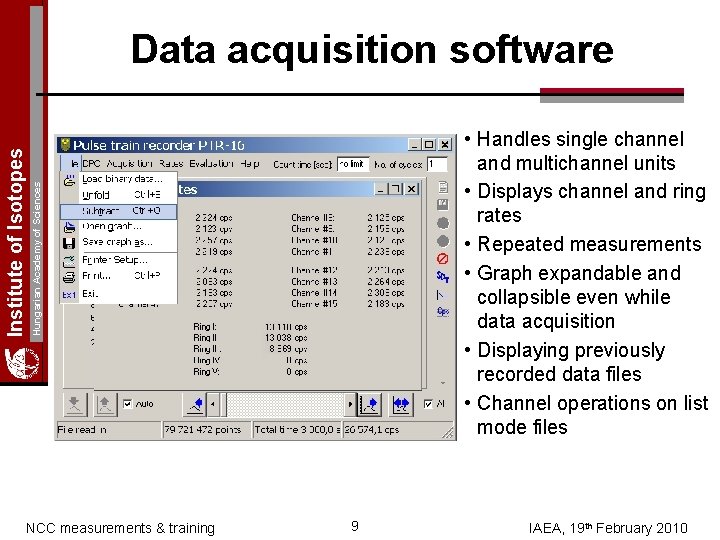The width and height of the screenshot is (720, 540).
Task: Open the File menu
Action: tap(73, 164)
